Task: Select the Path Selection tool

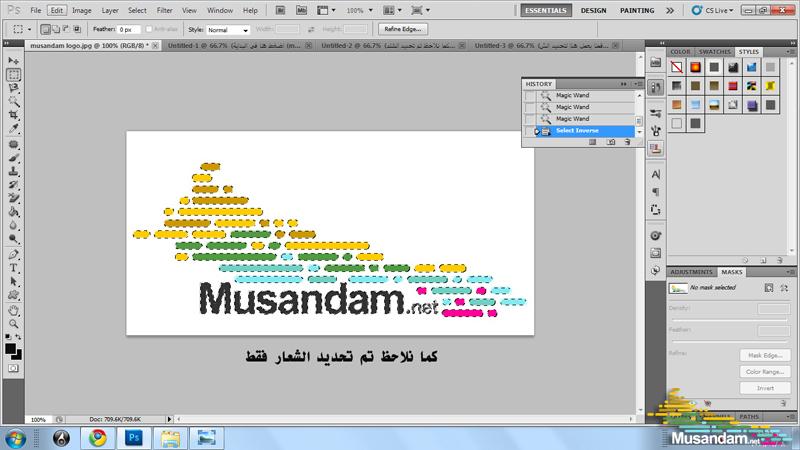Action: [x=13, y=281]
